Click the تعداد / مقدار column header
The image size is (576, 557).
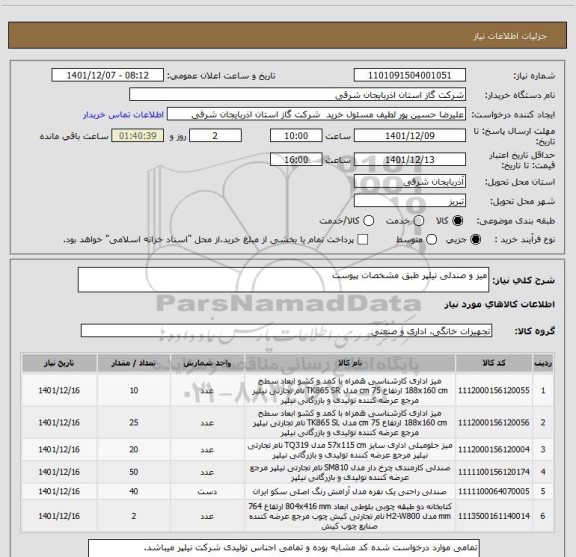click(134, 363)
